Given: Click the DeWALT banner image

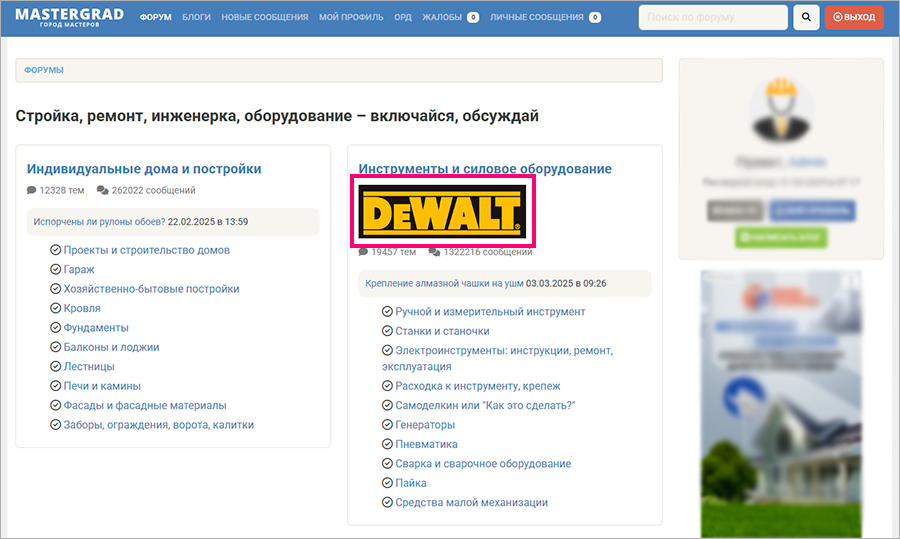Looking at the screenshot, I should pos(443,212).
